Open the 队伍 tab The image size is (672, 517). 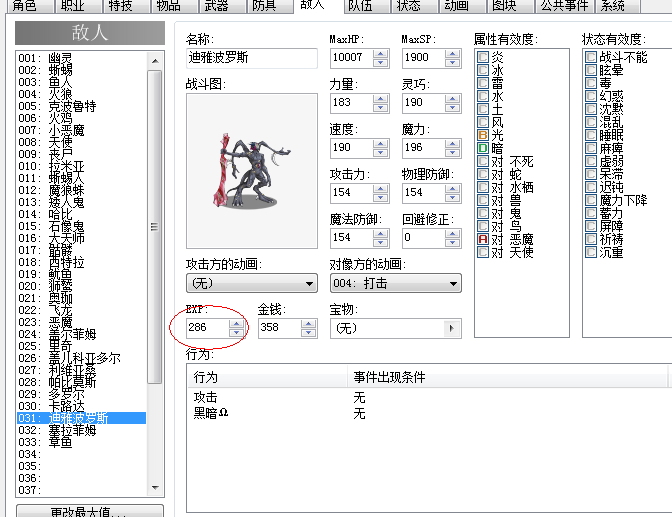coord(367,6)
